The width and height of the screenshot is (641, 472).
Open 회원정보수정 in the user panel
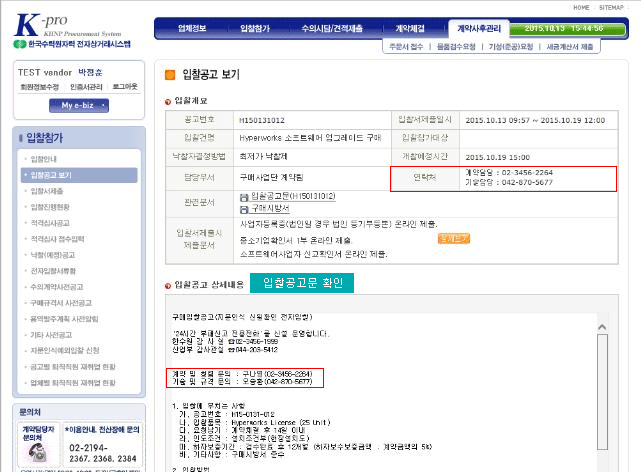40,87
